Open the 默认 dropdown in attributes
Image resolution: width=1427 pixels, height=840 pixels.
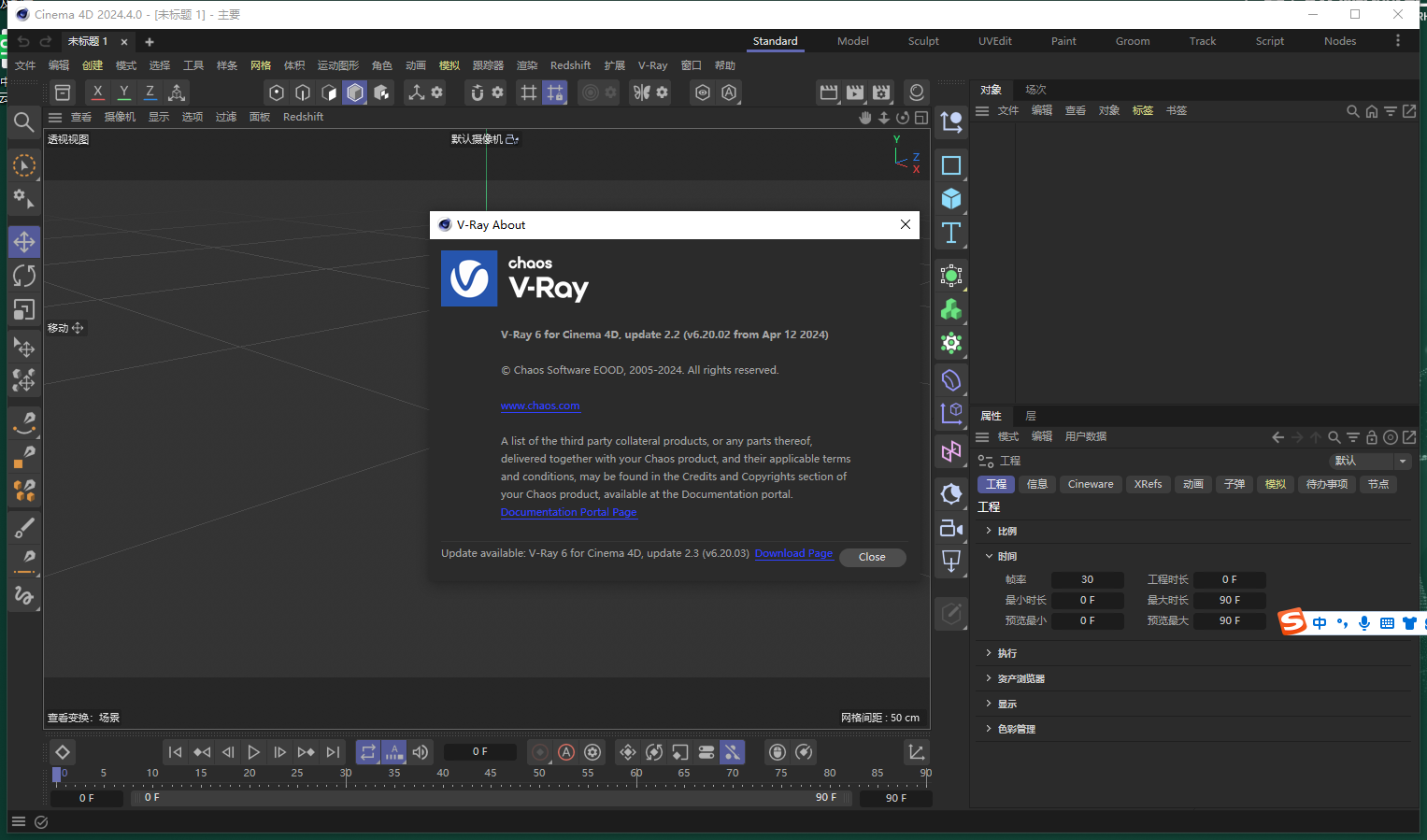point(1370,461)
